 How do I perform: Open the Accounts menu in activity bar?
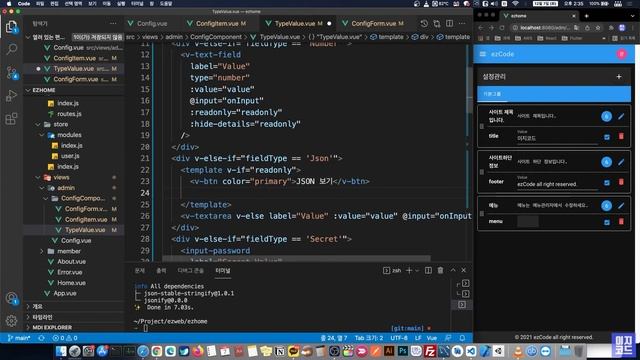[x=11, y=298]
